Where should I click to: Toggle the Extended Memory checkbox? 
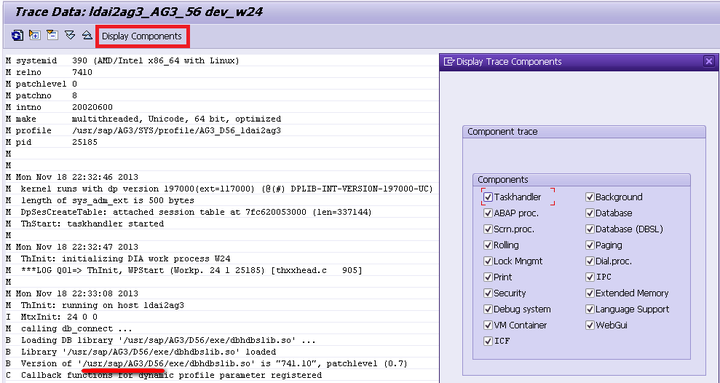pos(590,293)
